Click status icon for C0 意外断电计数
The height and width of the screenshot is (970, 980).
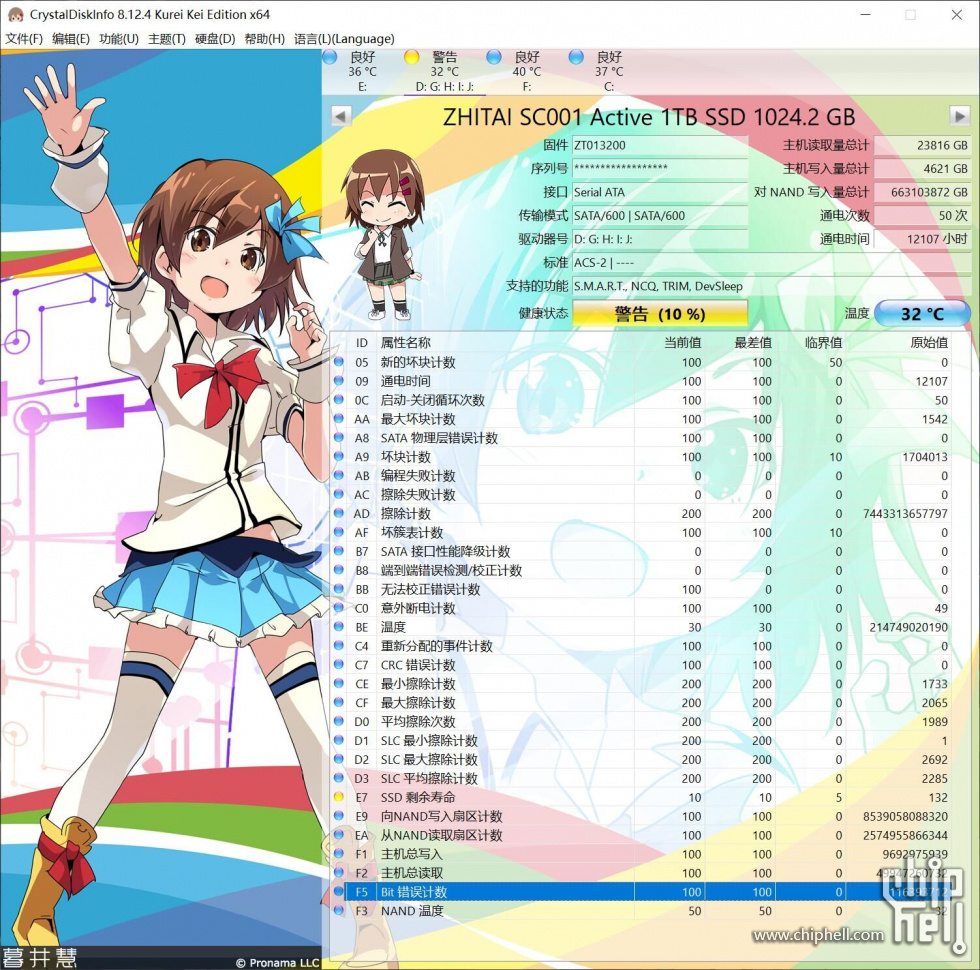(339, 607)
